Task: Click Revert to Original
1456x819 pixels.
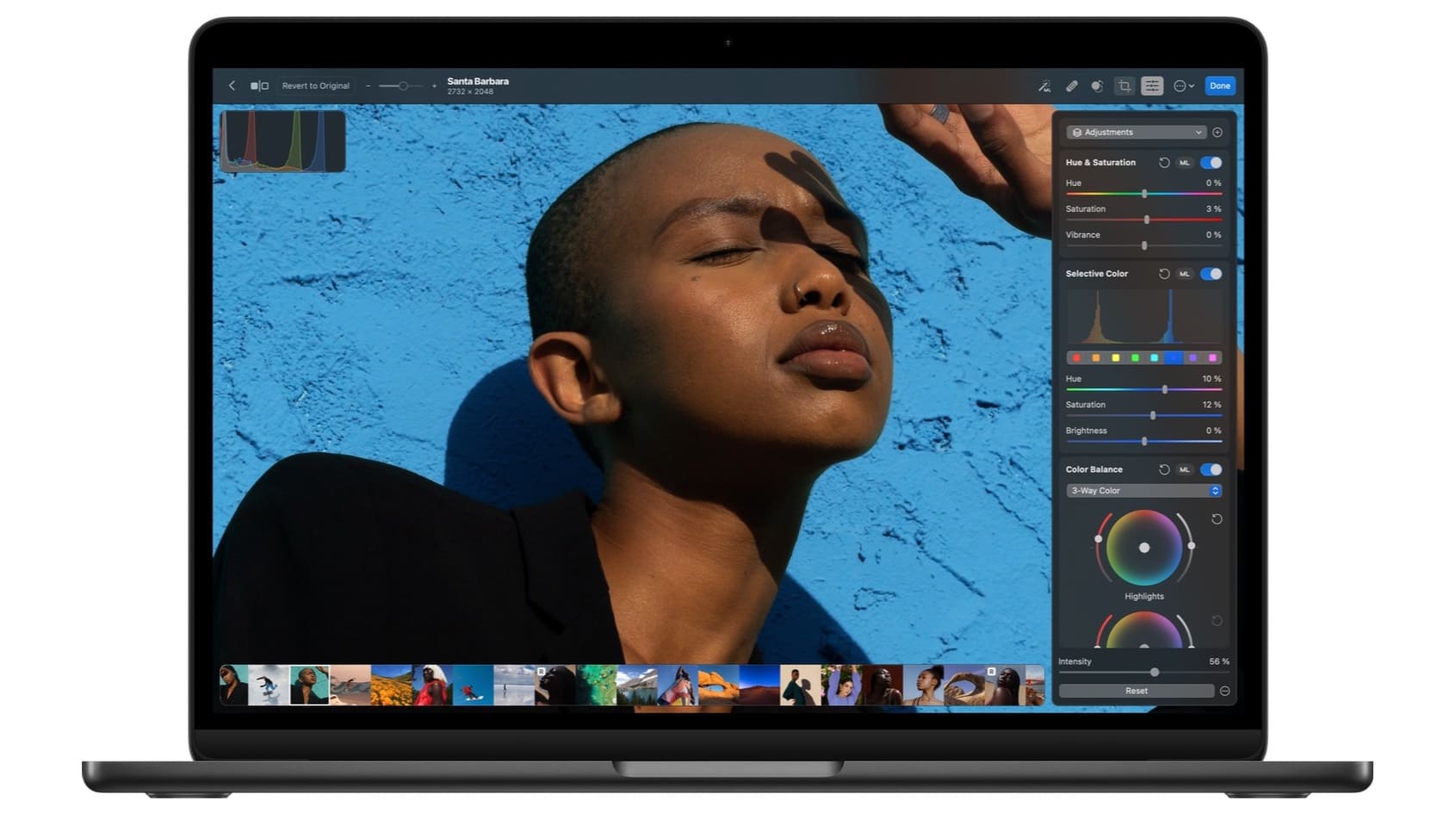Action: pos(315,86)
